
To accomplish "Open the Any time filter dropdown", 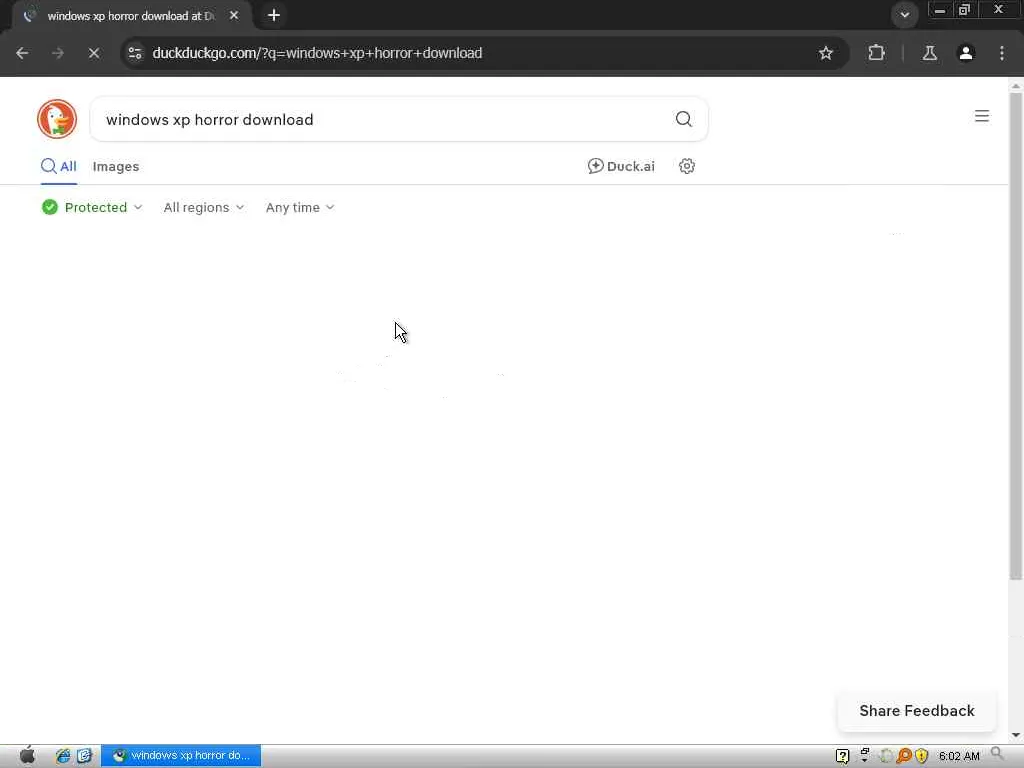I will 300,207.
